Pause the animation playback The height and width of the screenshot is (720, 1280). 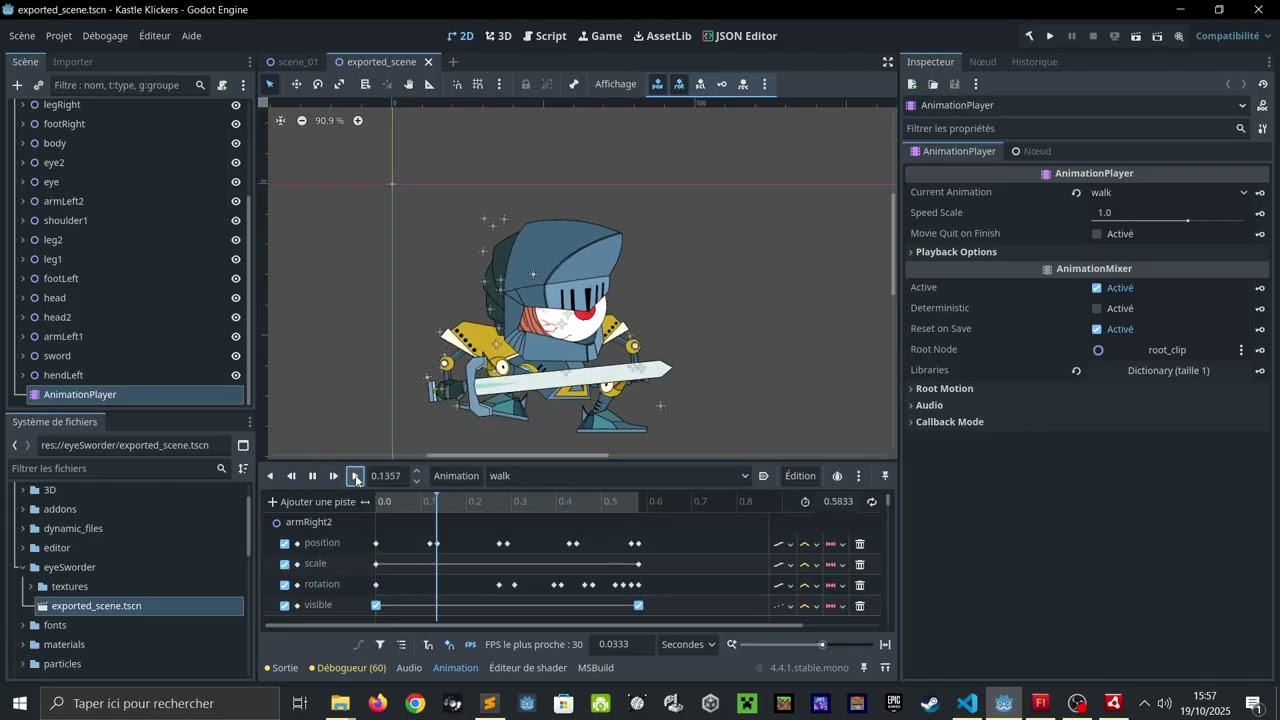tap(312, 477)
